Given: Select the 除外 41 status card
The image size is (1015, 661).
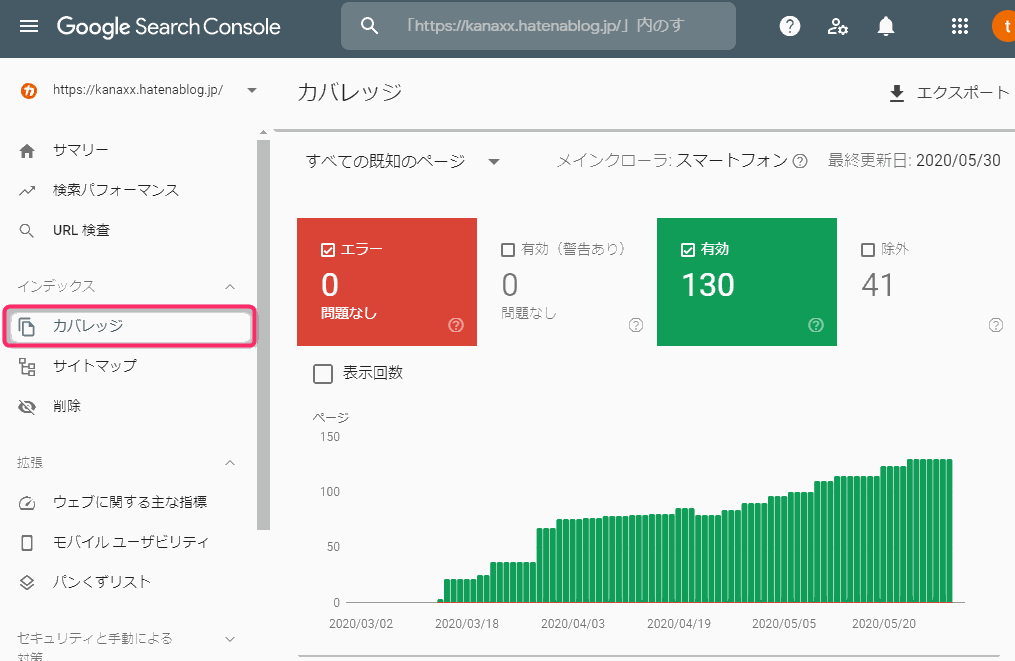Looking at the screenshot, I should (927, 282).
